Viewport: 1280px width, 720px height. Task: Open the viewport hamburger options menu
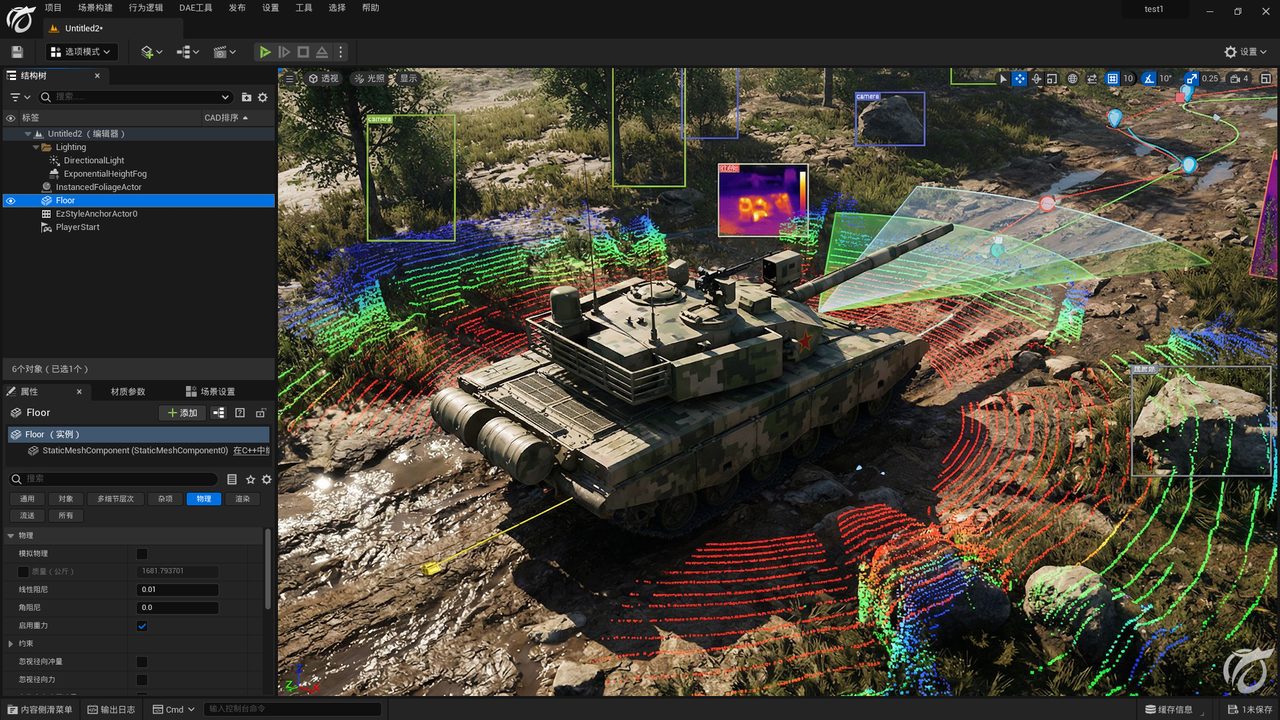point(290,78)
